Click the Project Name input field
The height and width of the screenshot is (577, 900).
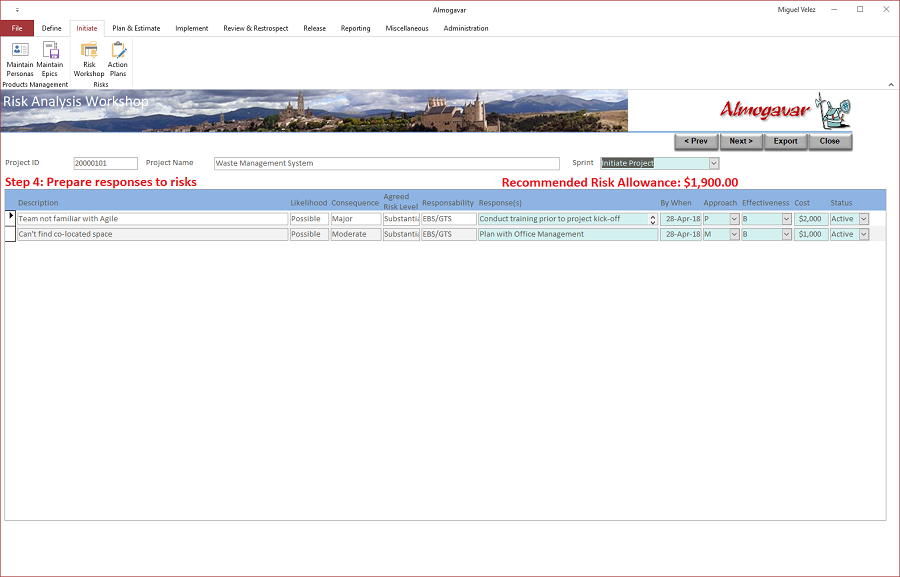[386, 163]
